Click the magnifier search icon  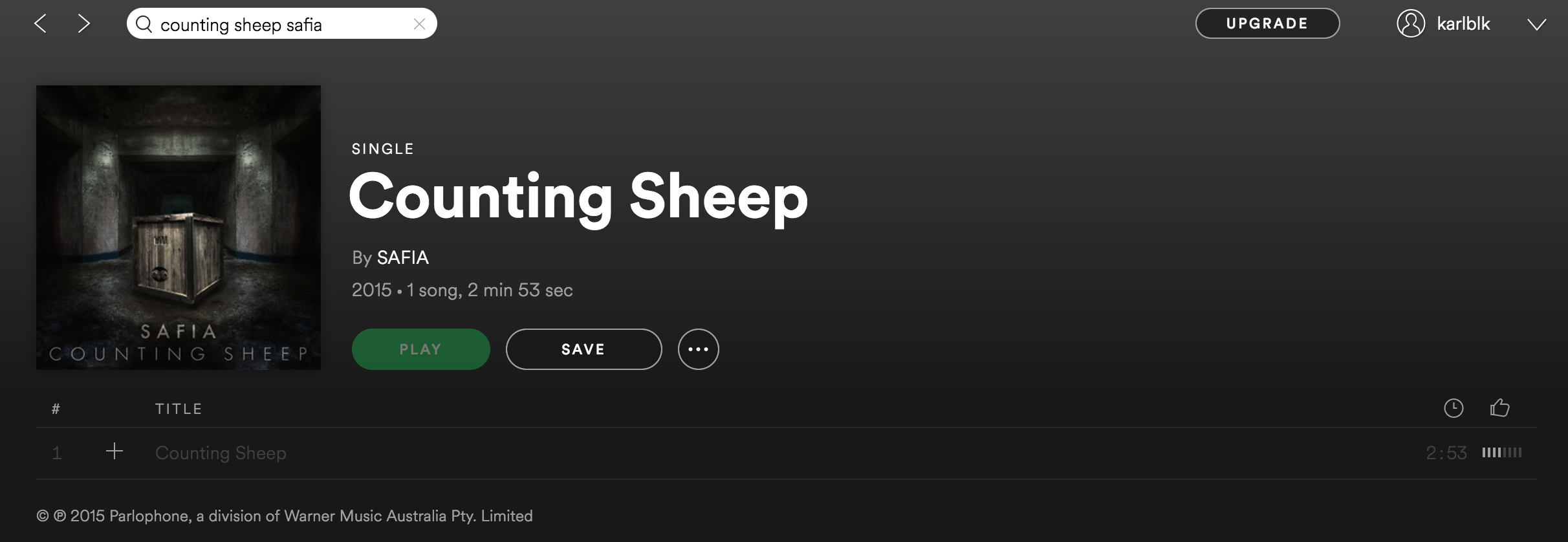(x=144, y=25)
